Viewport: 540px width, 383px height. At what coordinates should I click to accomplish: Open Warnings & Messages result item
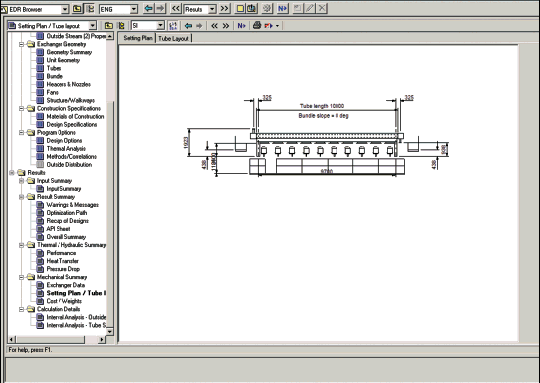[72, 205]
